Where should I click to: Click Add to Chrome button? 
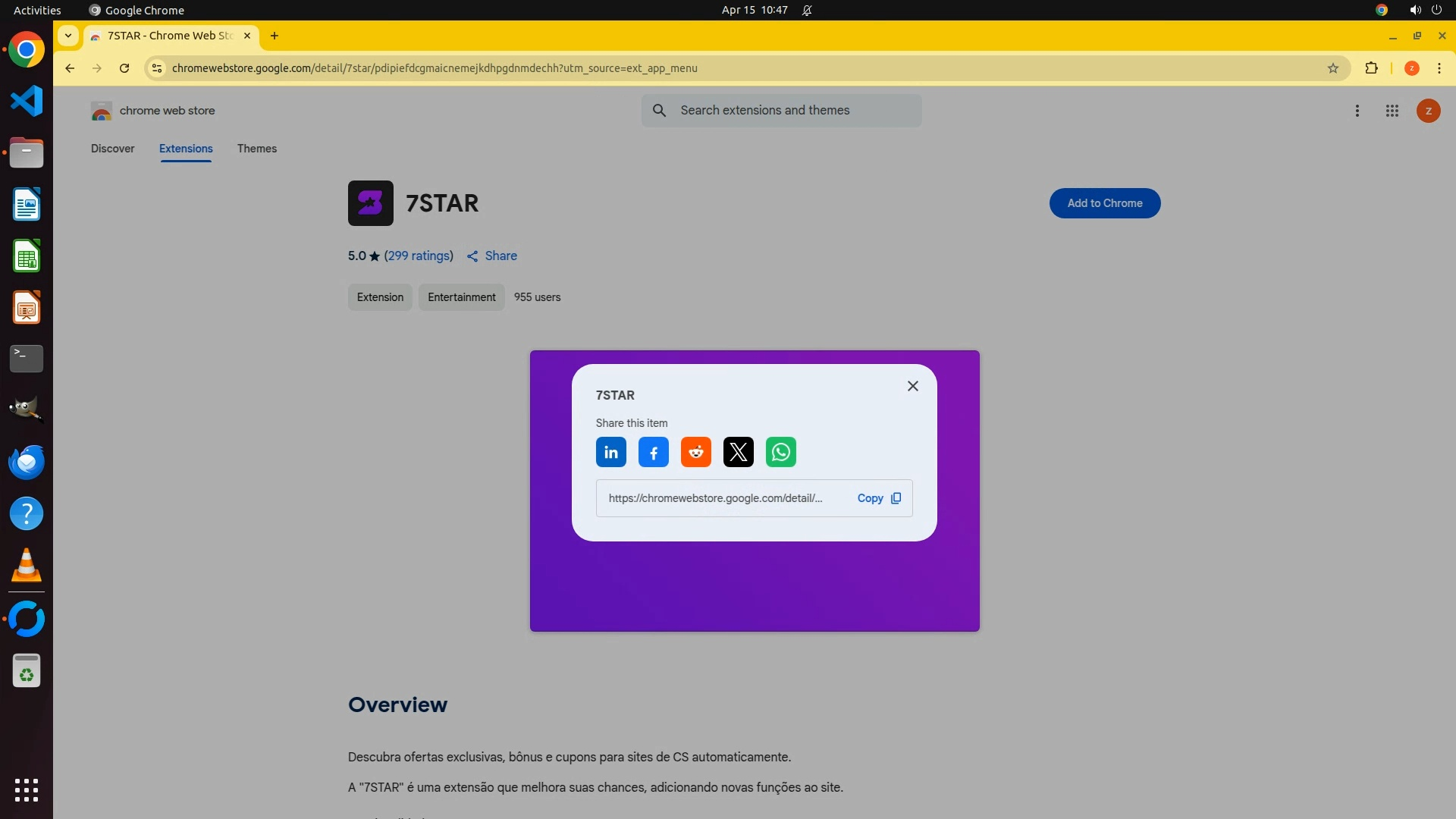1104,203
